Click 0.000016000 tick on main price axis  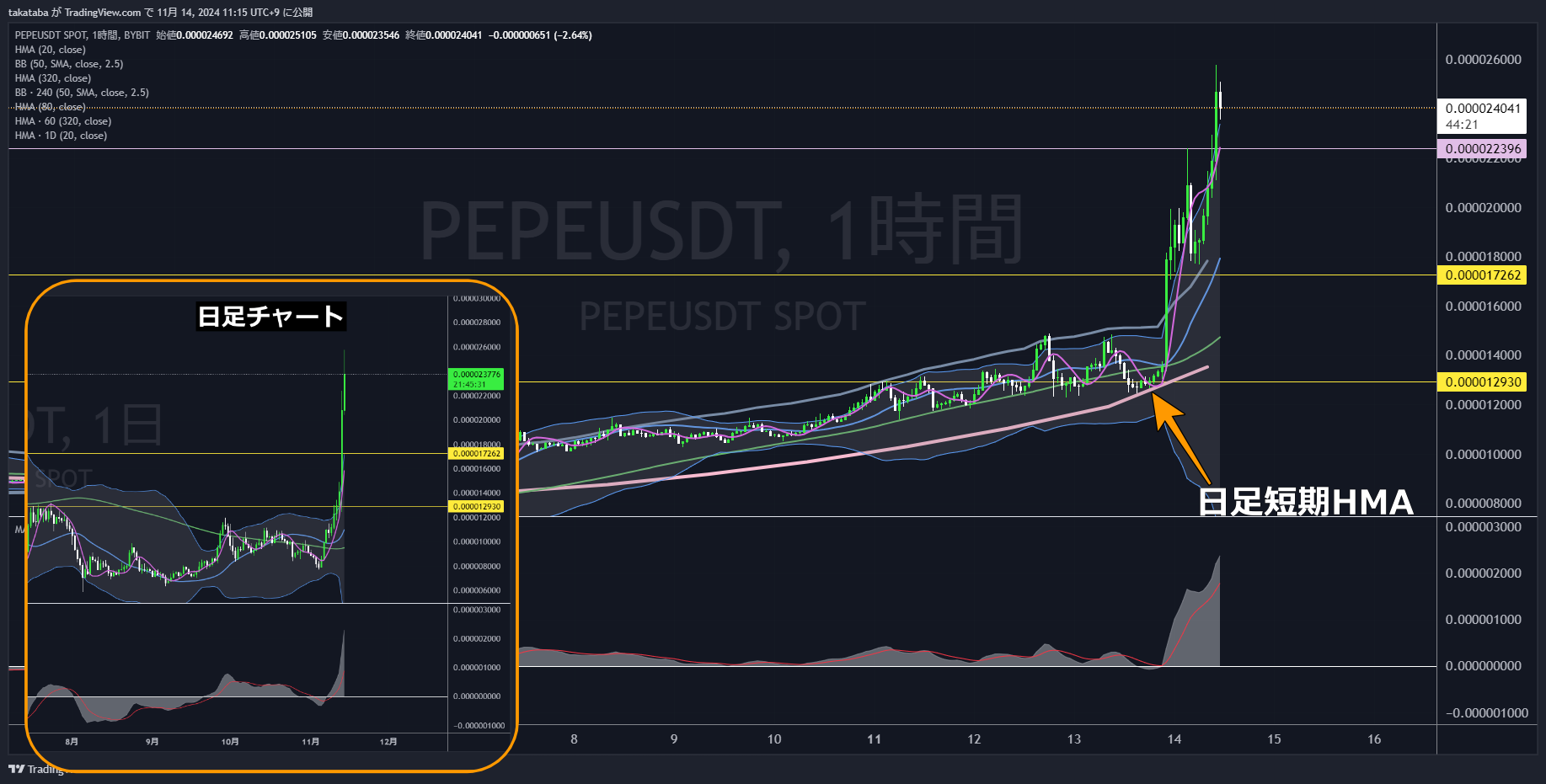pos(1483,307)
